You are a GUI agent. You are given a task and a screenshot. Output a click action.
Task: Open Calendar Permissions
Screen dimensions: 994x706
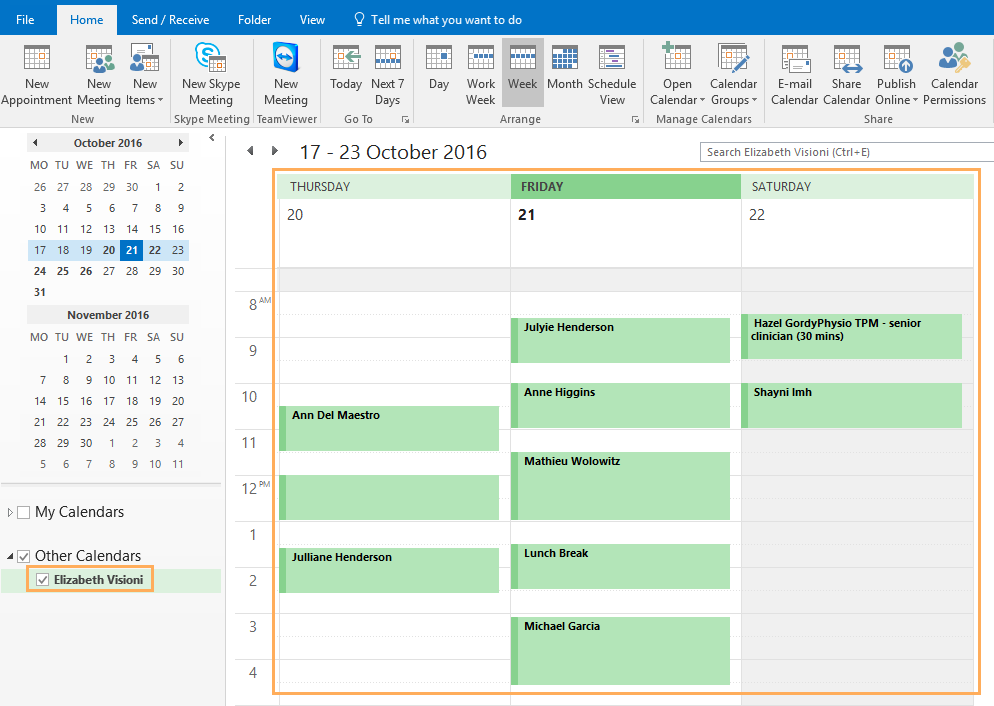pyautogui.click(x=954, y=75)
